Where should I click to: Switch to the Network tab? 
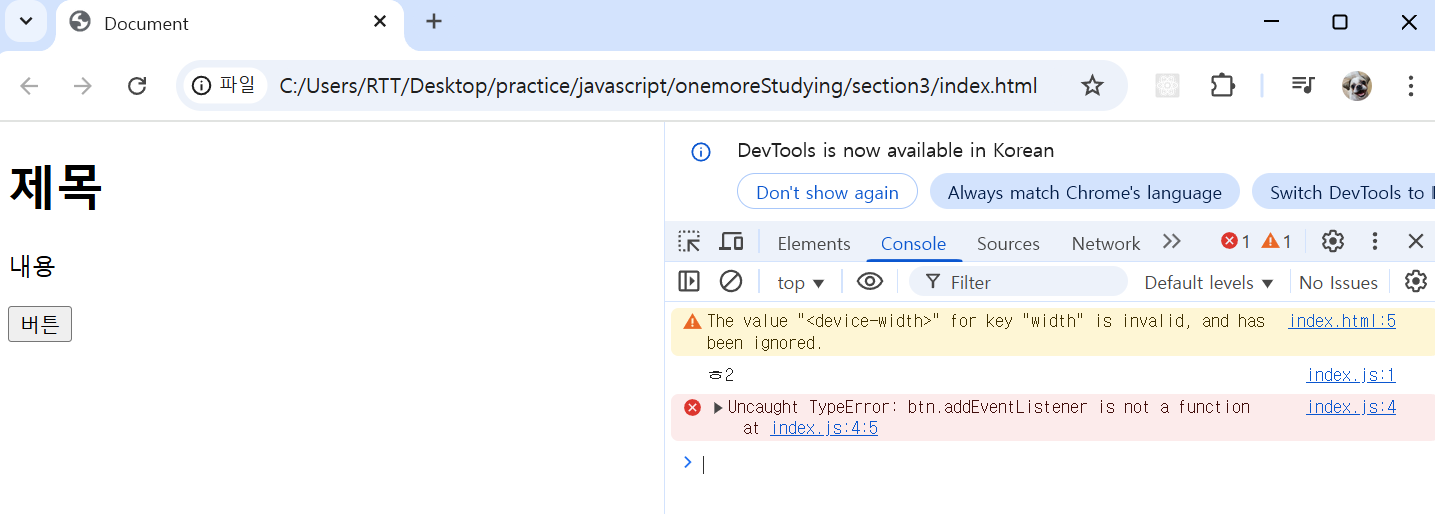pos(1106,243)
